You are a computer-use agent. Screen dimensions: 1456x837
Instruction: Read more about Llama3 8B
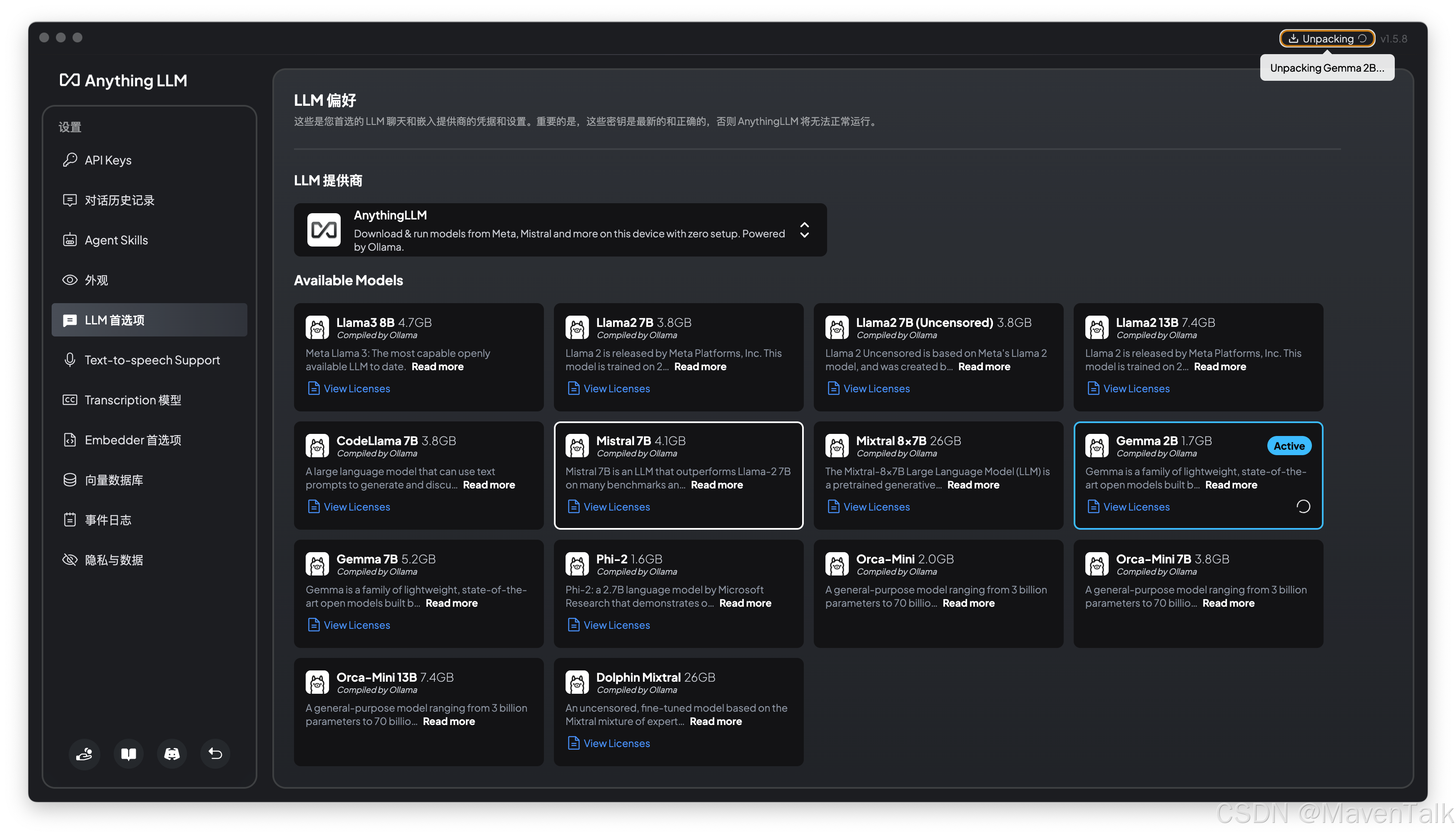coord(437,367)
